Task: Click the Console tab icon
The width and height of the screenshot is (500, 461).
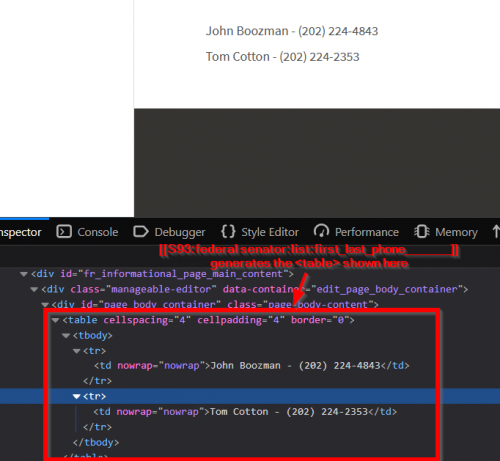Action: tap(64, 232)
